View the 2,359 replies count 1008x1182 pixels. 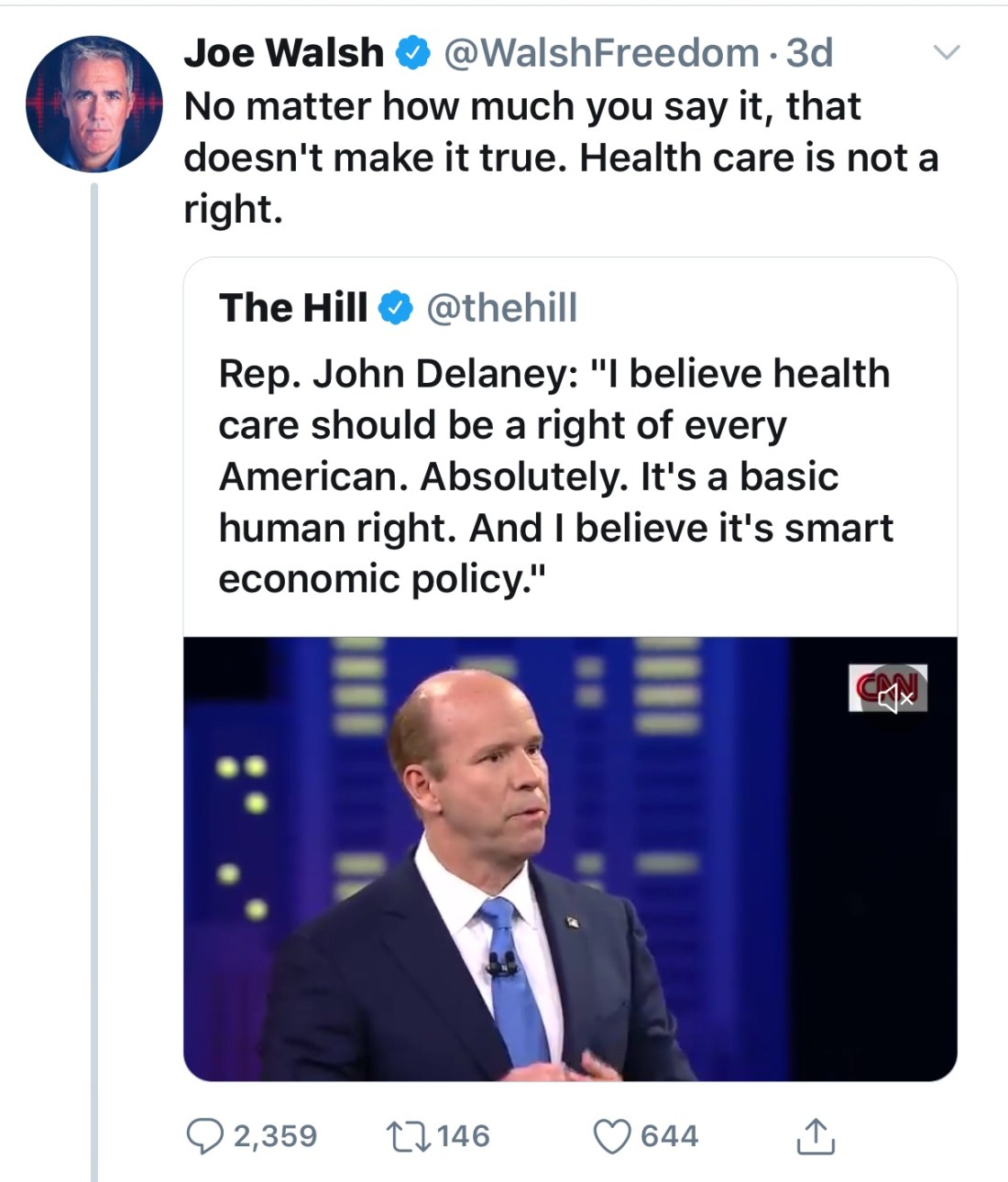pyautogui.click(x=275, y=1136)
